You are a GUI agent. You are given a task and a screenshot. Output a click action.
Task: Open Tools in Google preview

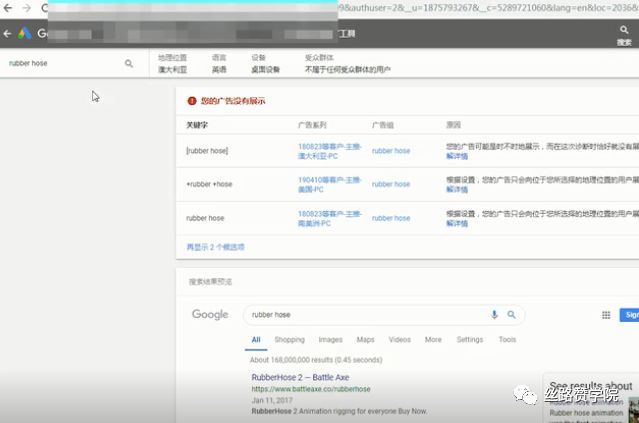(507, 339)
